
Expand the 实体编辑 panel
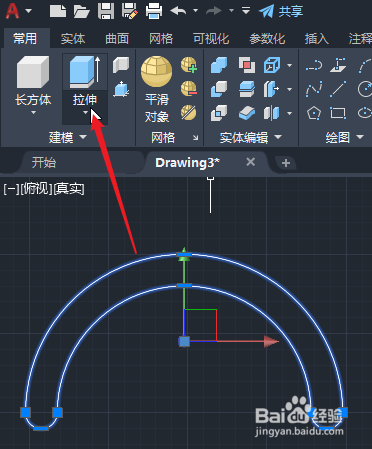251,137
